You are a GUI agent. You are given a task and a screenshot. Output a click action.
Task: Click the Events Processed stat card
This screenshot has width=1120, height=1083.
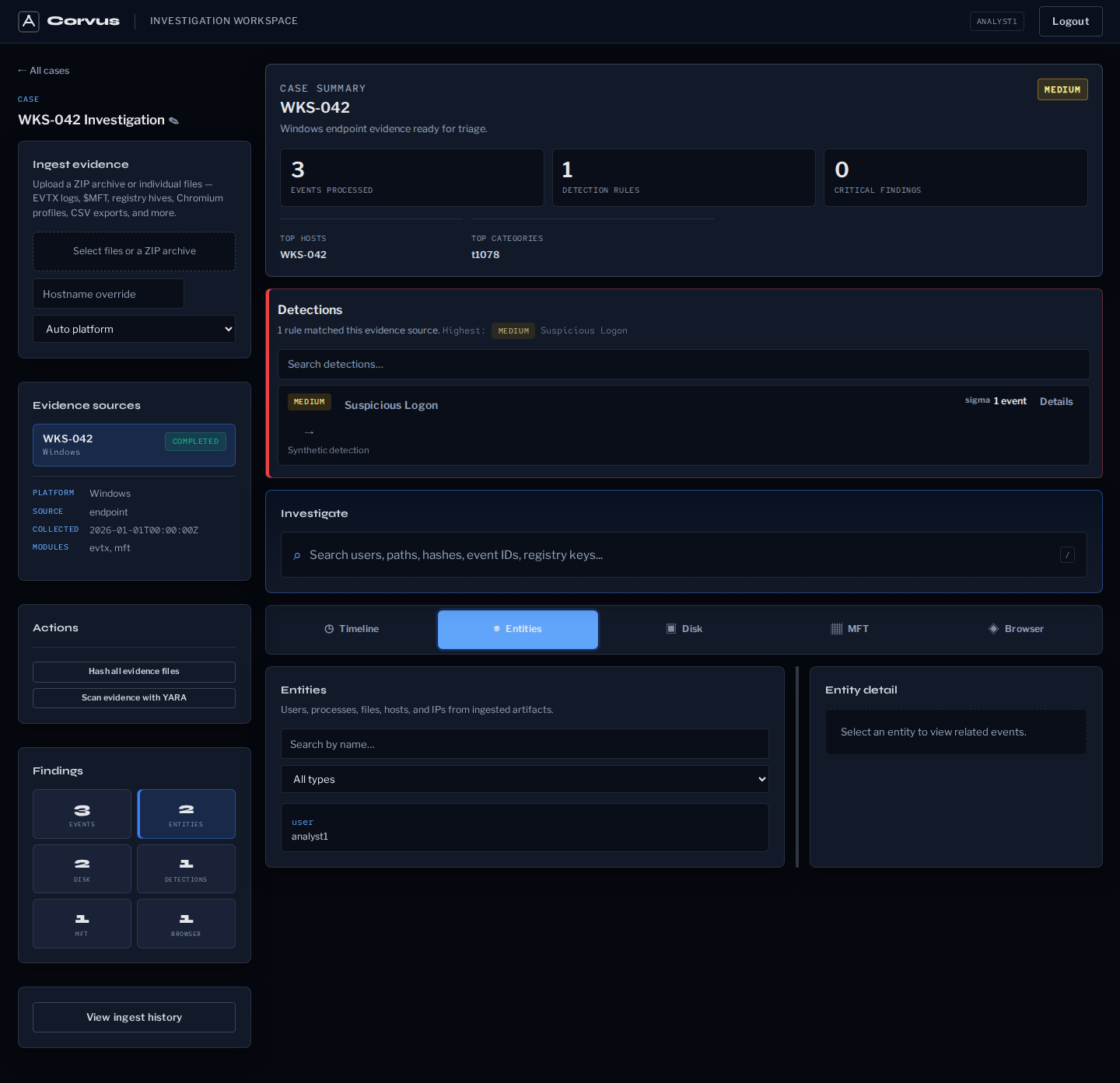coord(412,177)
